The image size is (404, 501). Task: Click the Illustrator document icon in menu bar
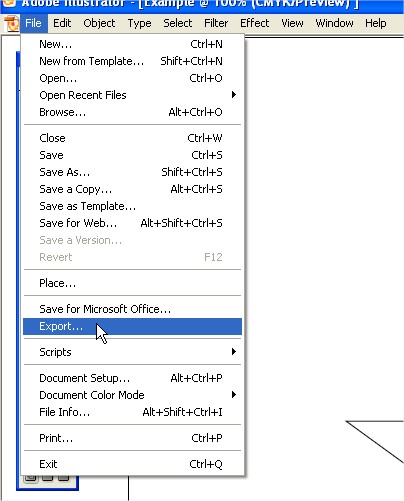[x=12, y=23]
